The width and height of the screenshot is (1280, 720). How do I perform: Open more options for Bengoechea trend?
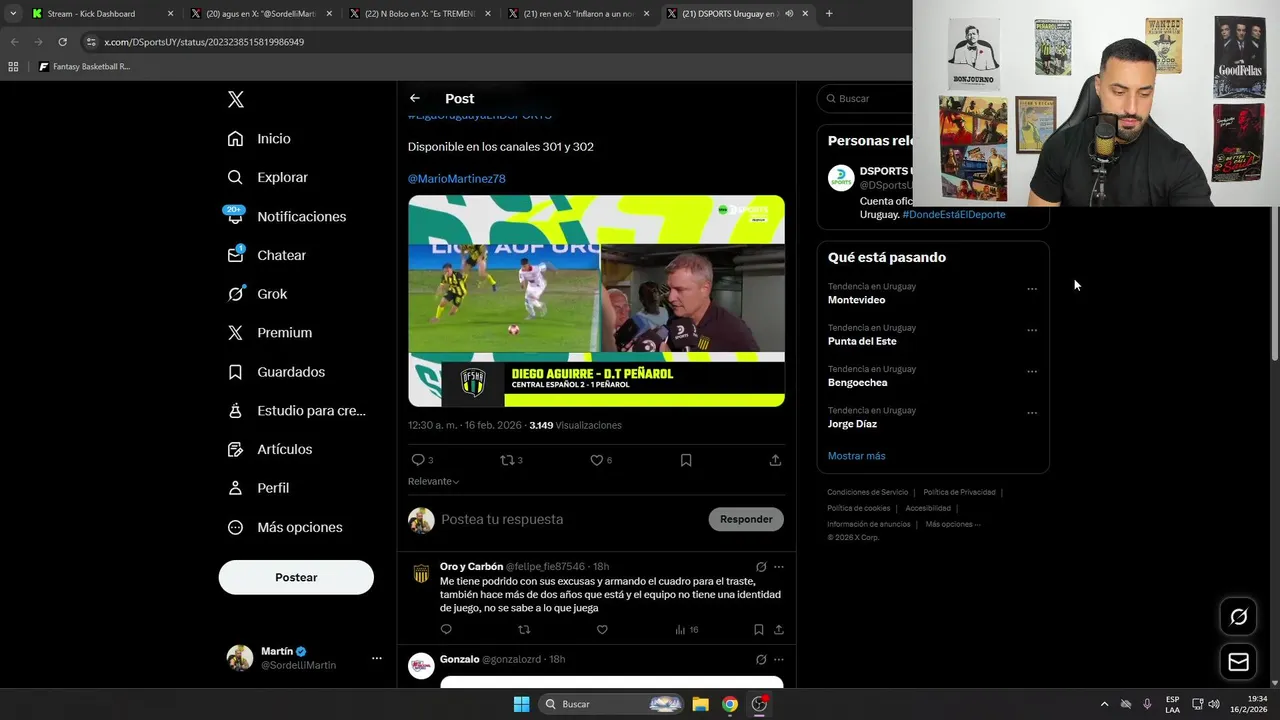click(1032, 372)
